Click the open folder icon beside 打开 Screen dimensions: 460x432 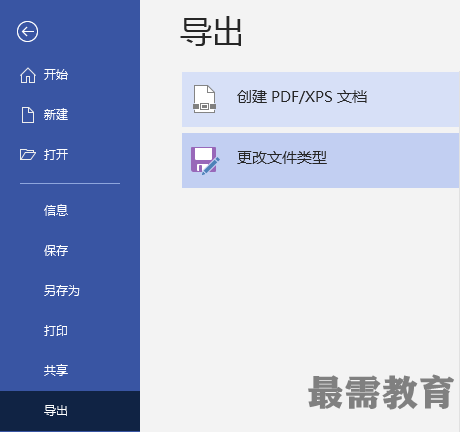point(27,155)
